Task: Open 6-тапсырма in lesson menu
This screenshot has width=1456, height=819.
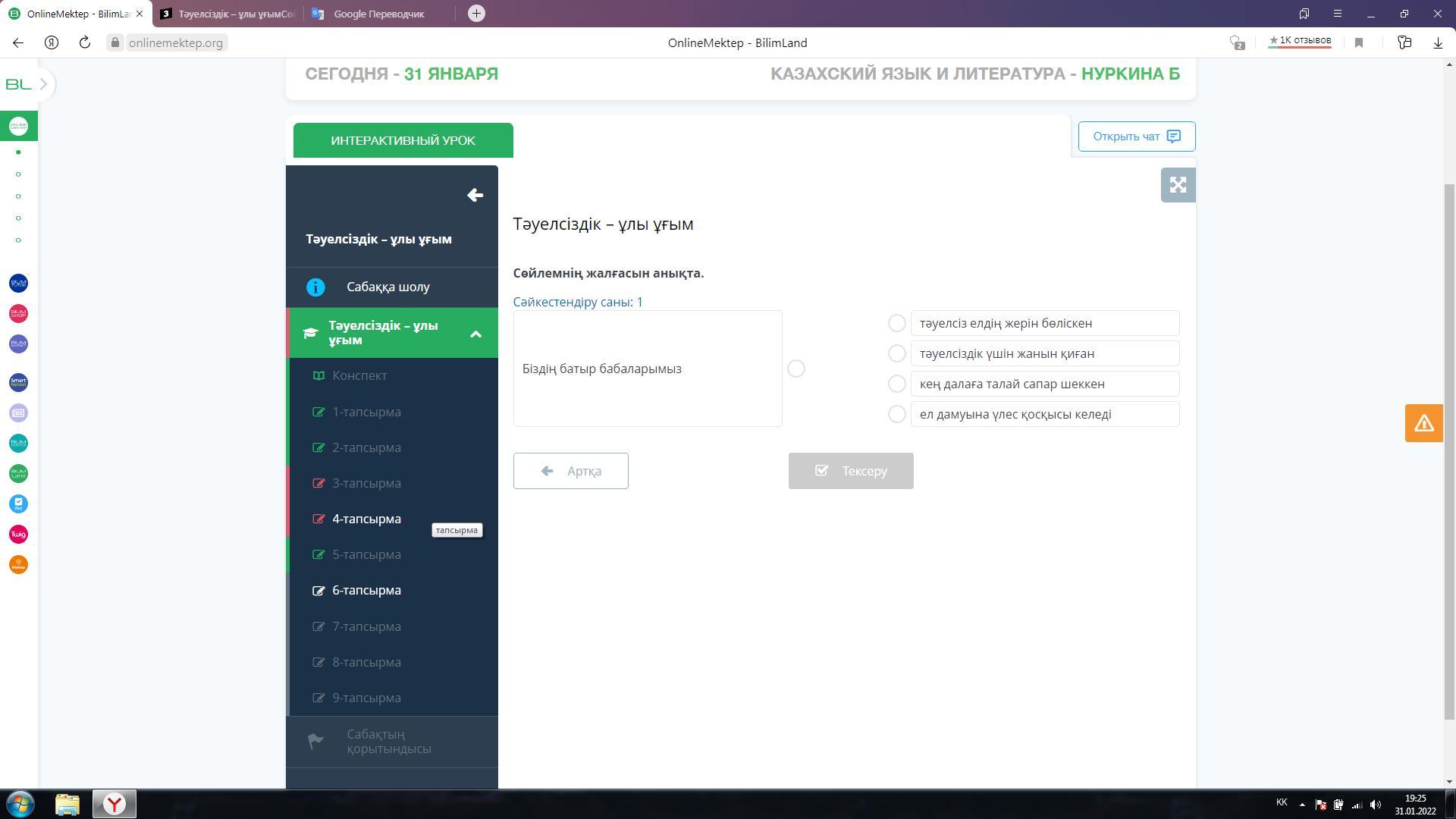Action: (x=366, y=591)
